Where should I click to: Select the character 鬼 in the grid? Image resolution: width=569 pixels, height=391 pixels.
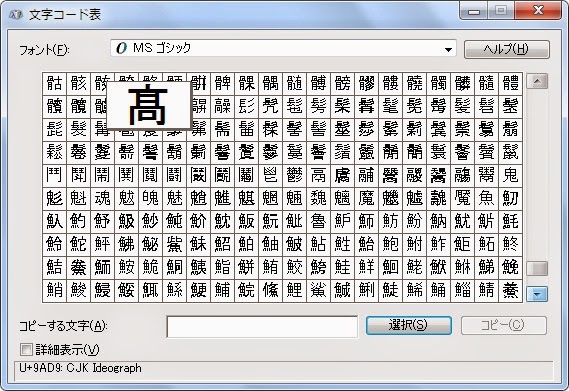click(x=511, y=175)
